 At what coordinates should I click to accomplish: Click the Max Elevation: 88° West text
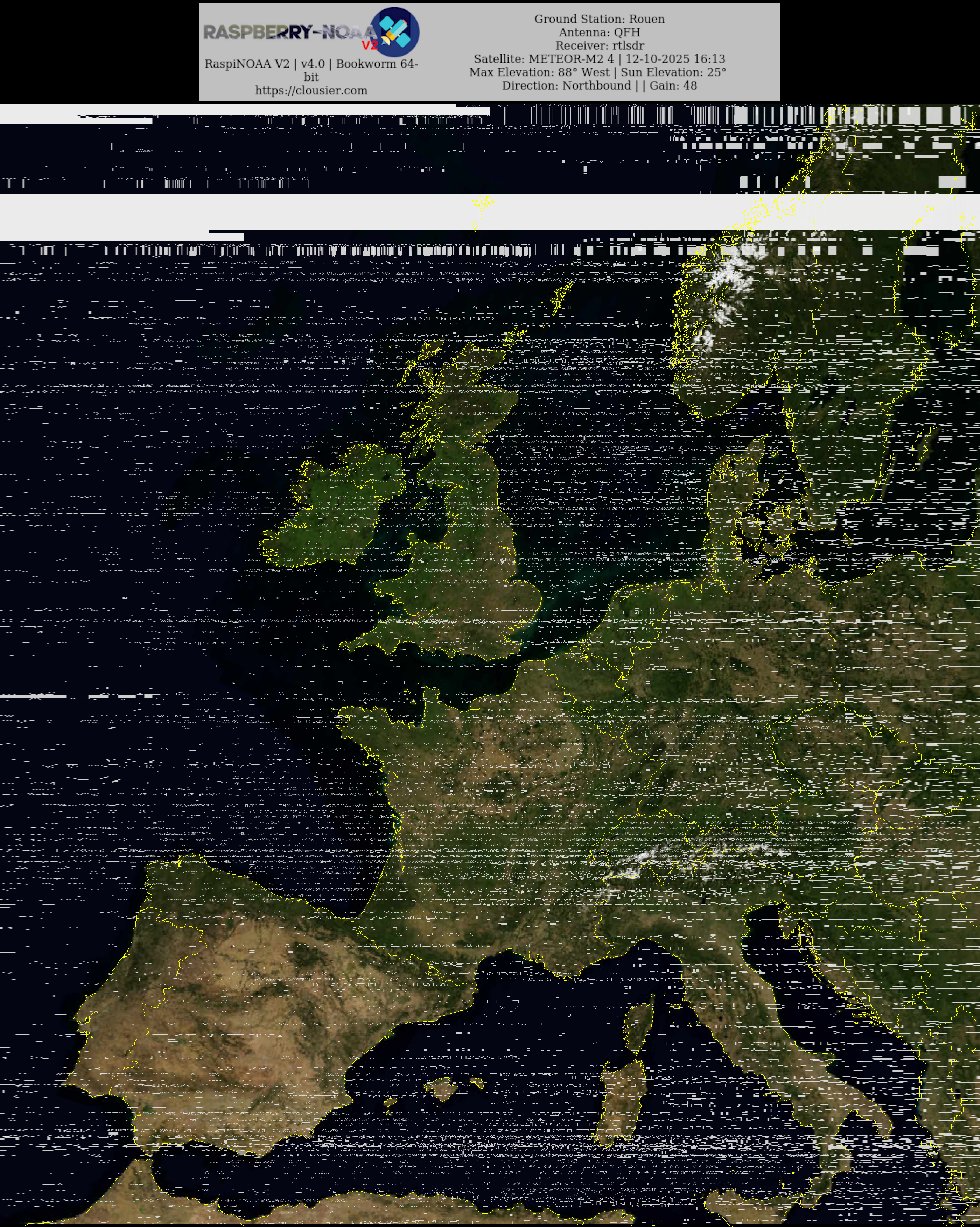tap(539, 72)
